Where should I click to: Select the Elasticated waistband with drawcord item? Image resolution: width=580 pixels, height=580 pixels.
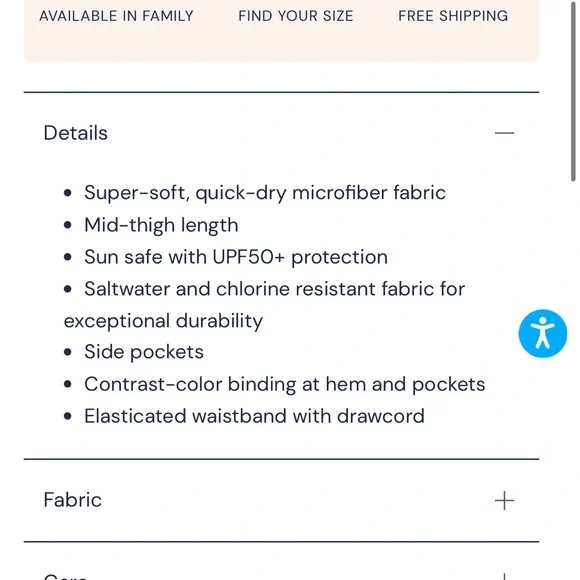pyautogui.click(x=254, y=416)
